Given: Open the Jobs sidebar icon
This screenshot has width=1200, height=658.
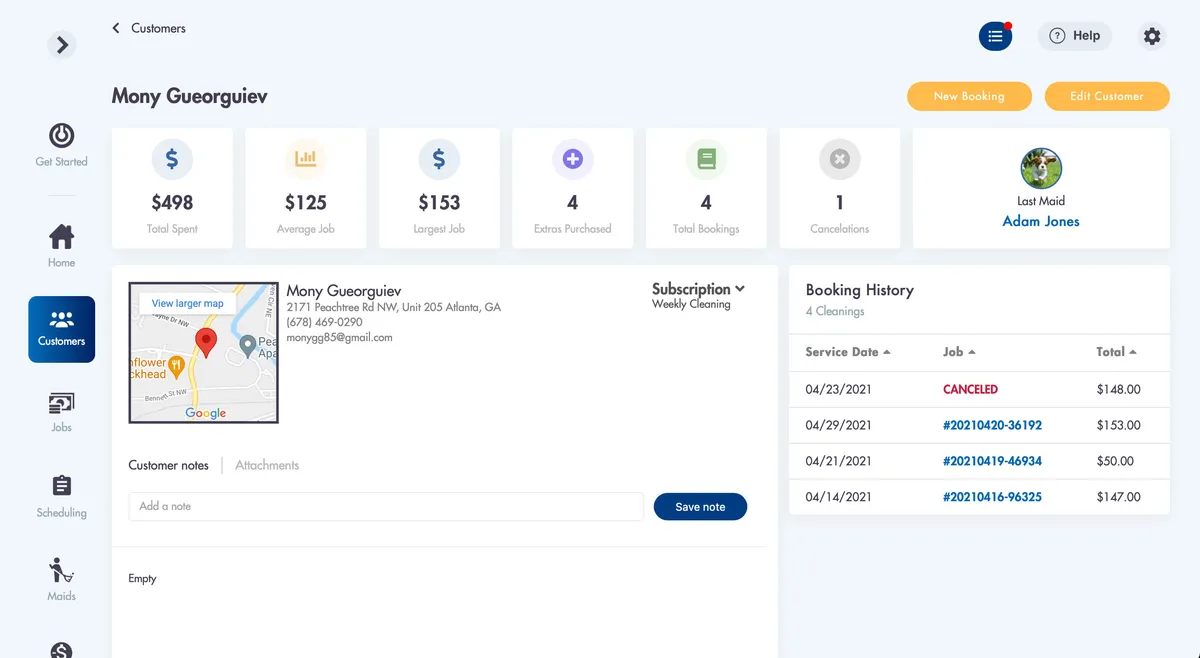Looking at the screenshot, I should pyautogui.click(x=61, y=404).
